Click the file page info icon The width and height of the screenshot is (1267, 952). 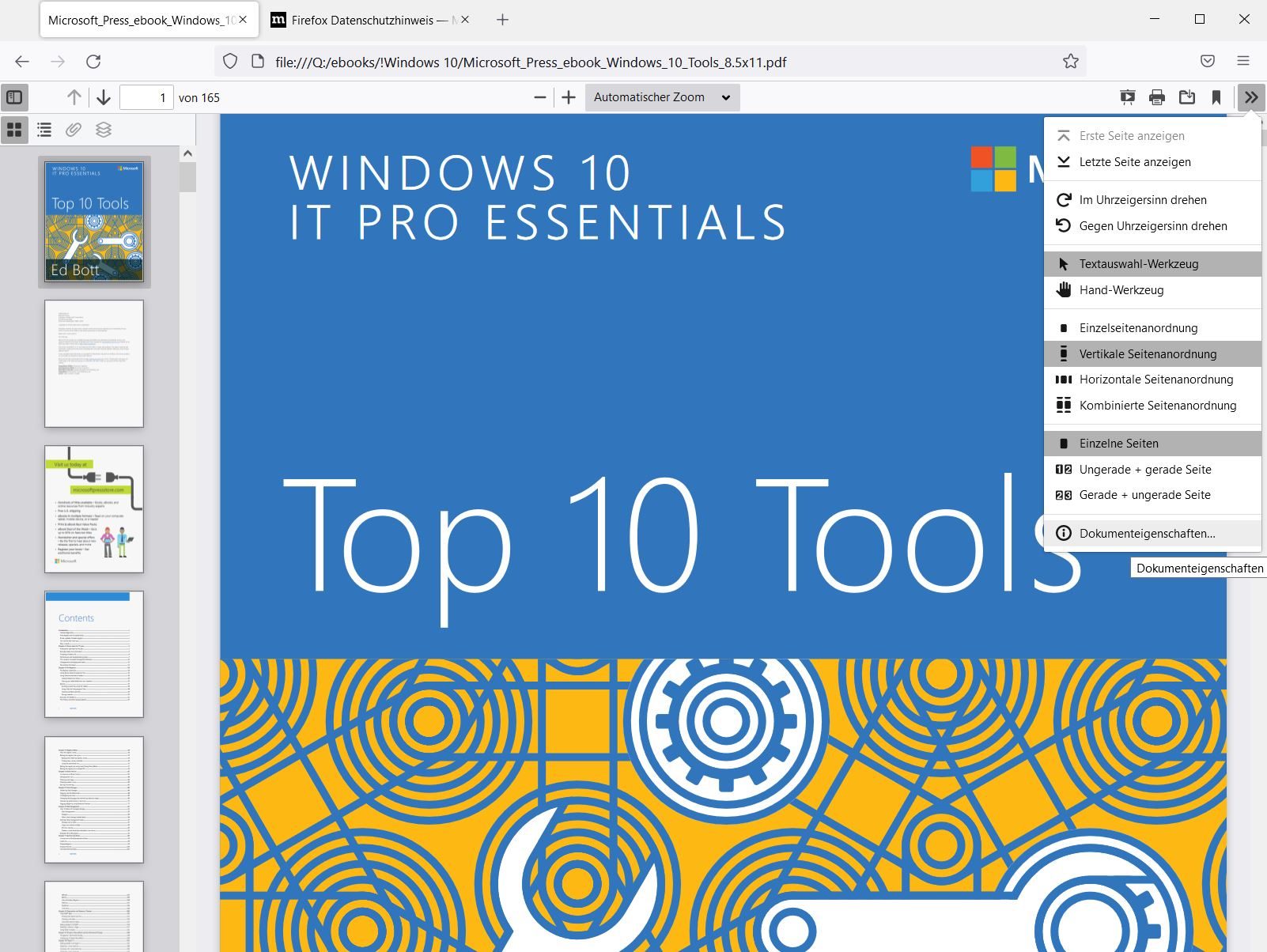pyautogui.click(x=257, y=62)
